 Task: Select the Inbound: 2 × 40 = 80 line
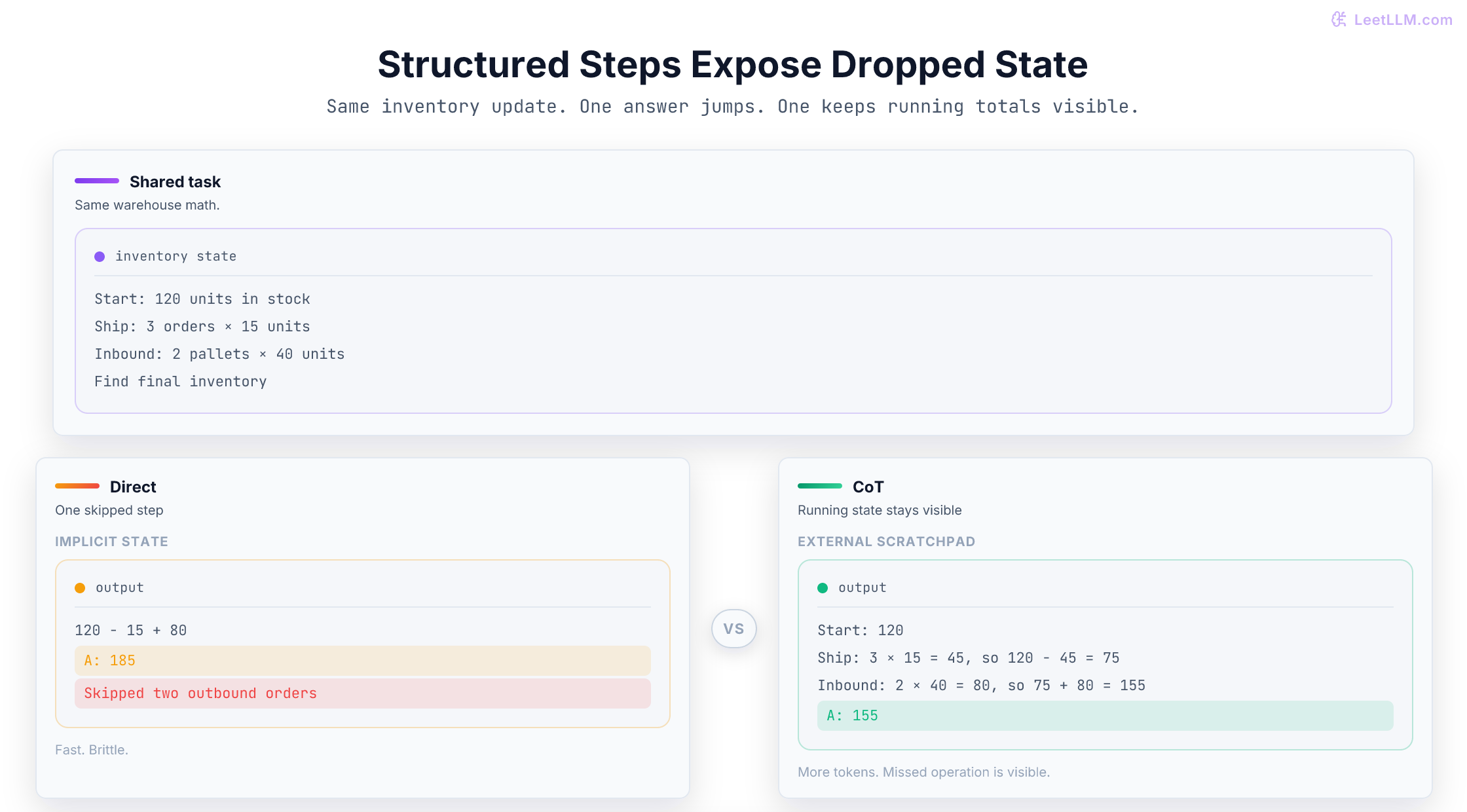pyautogui.click(x=982, y=685)
